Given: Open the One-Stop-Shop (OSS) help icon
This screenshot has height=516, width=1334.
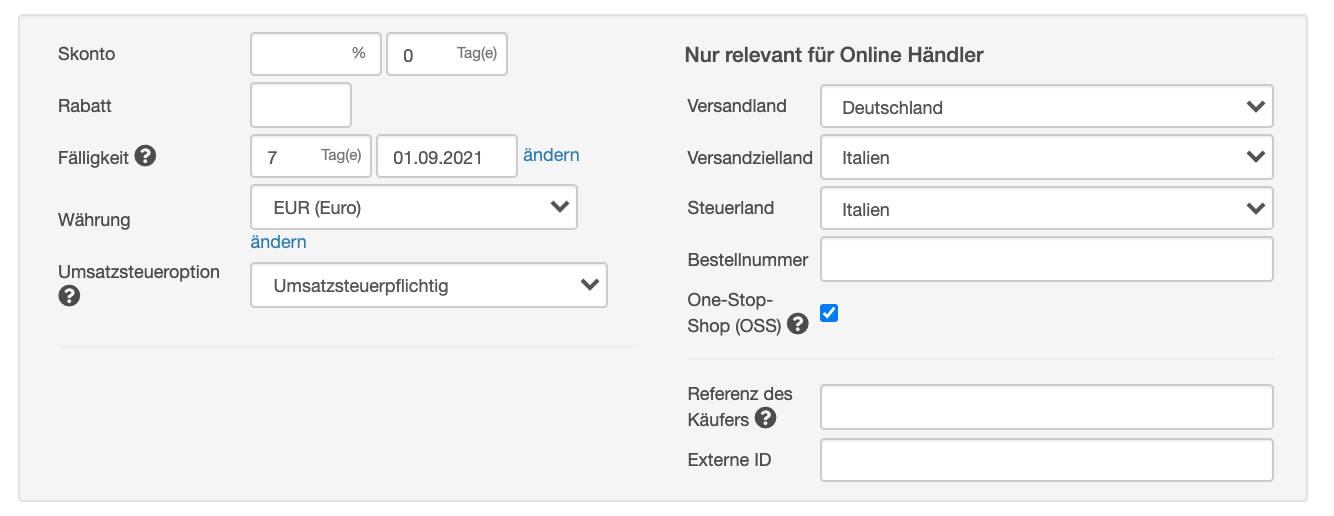Looking at the screenshot, I should (797, 324).
